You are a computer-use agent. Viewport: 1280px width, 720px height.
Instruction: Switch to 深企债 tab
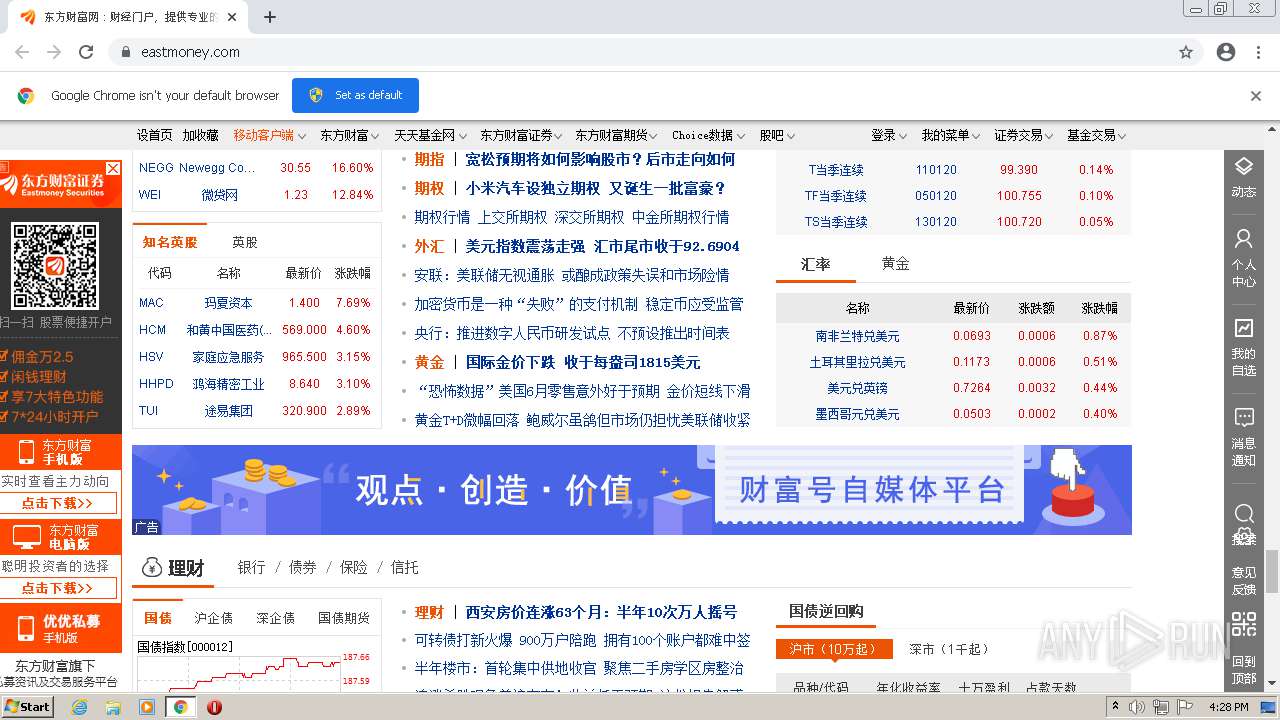275,618
